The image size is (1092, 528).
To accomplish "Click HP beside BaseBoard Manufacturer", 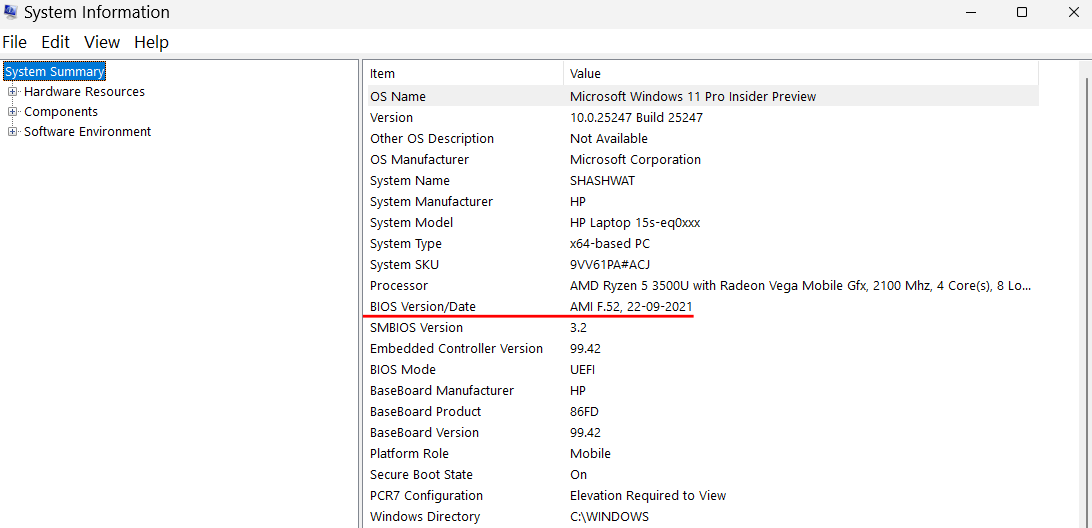I will pyautogui.click(x=578, y=391).
